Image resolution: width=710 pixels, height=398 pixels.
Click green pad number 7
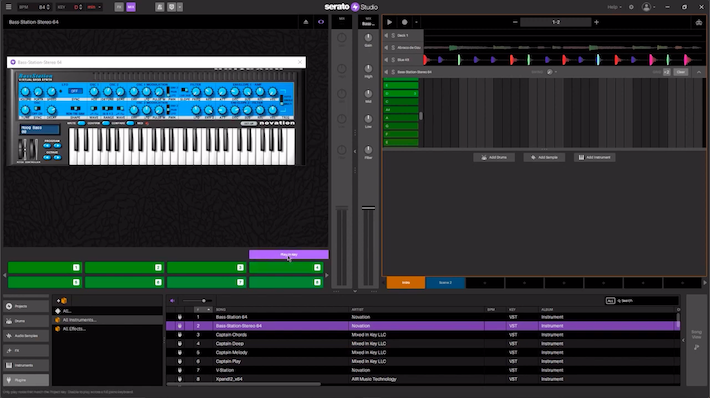click(206, 282)
